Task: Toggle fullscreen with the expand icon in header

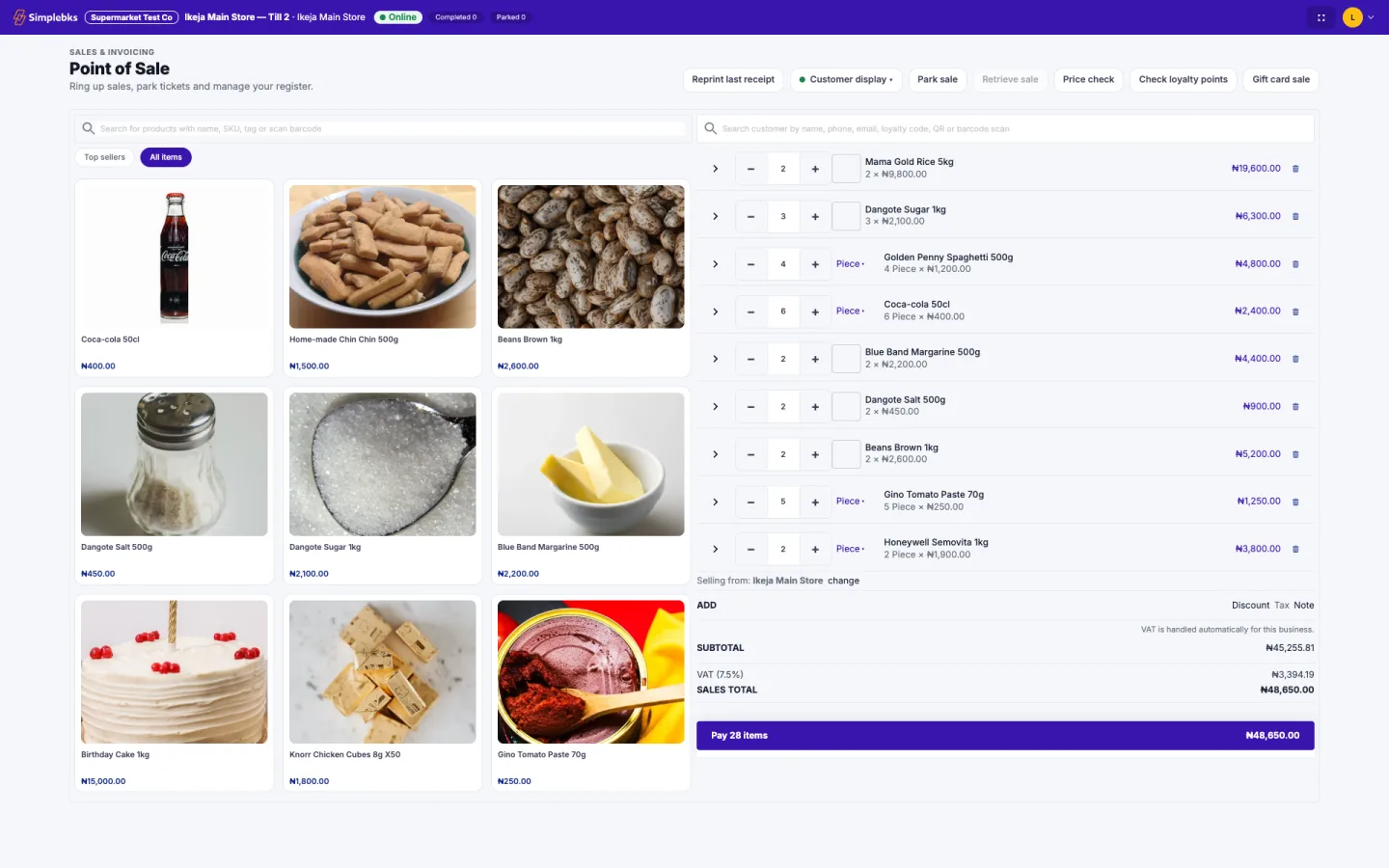Action: pyautogui.click(x=1321, y=17)
